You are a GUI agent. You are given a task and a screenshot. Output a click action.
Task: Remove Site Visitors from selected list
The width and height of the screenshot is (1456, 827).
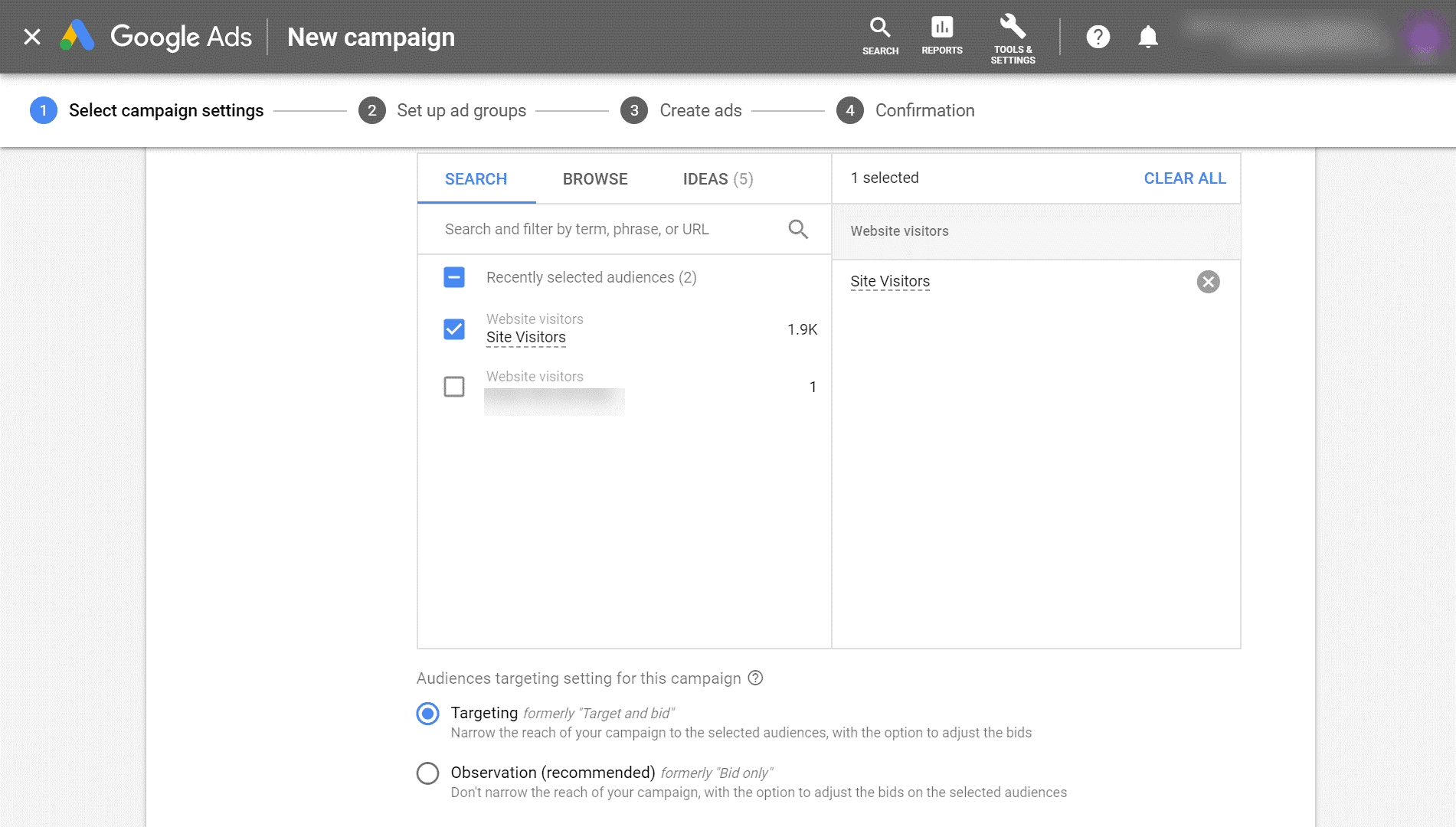(x=1208, y=282)
